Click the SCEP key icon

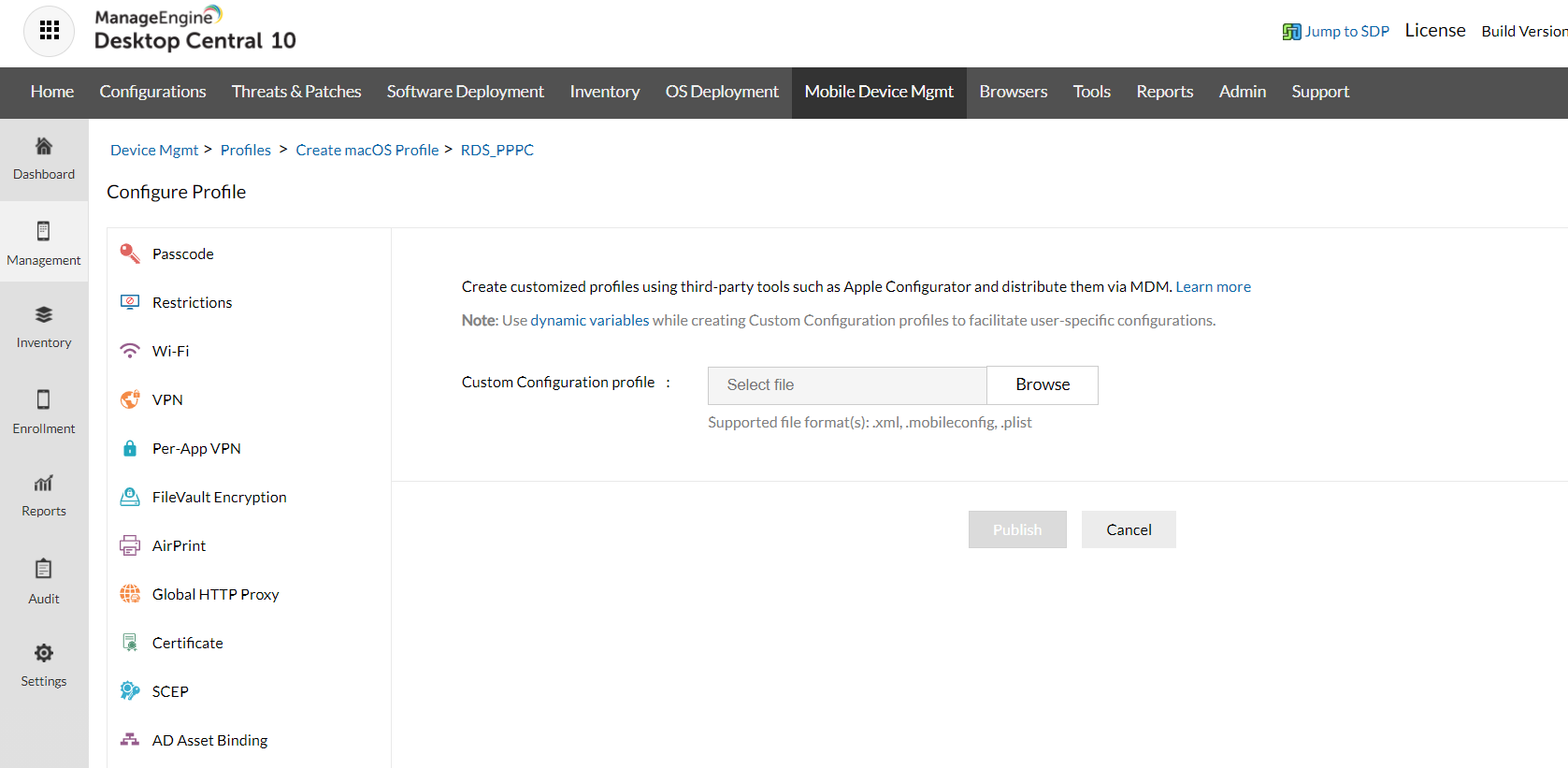(x=130, y=691)
